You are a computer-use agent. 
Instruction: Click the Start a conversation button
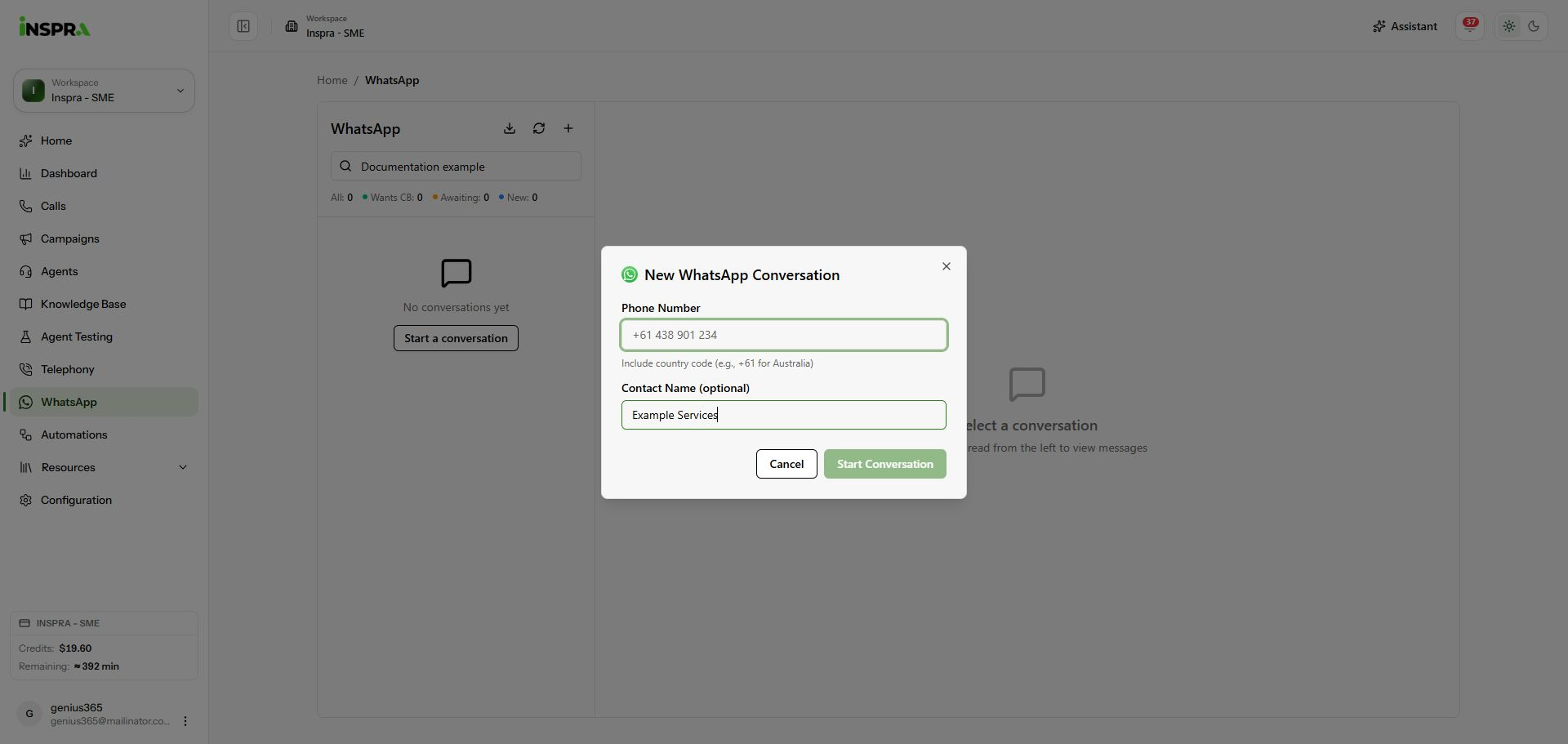click(x=456, y=338)
